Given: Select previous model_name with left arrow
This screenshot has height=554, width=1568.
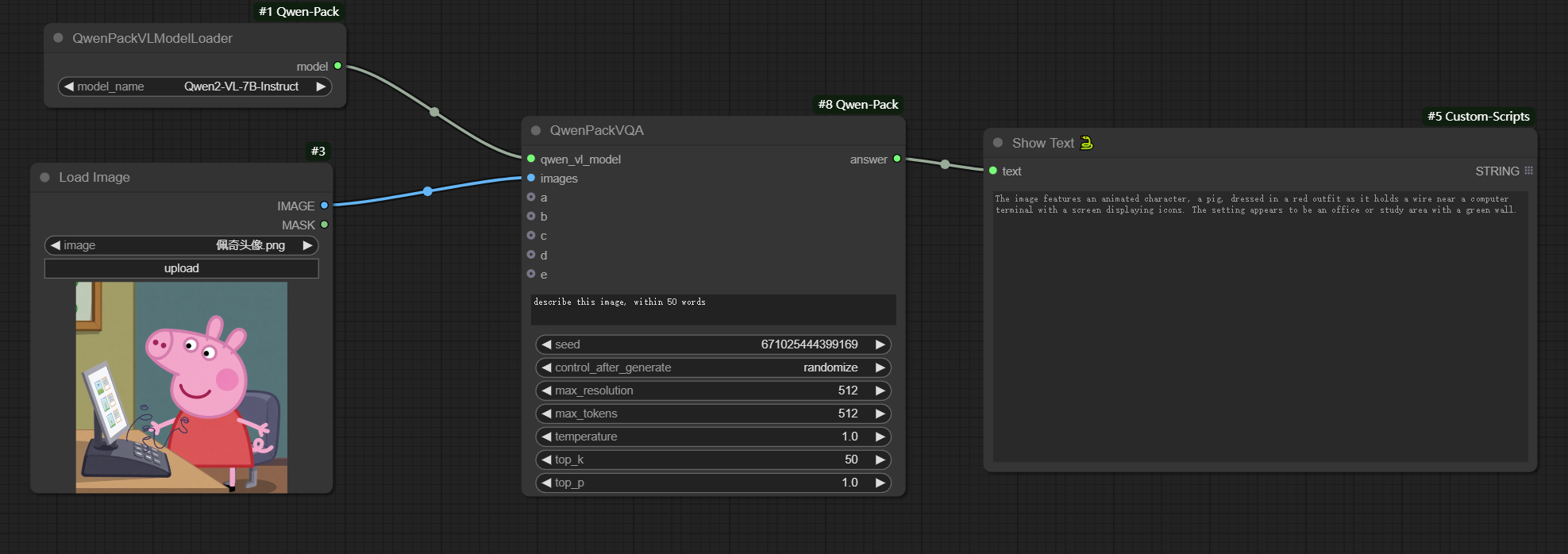Looking at the screenshot, I should click(x=69, y=87).
